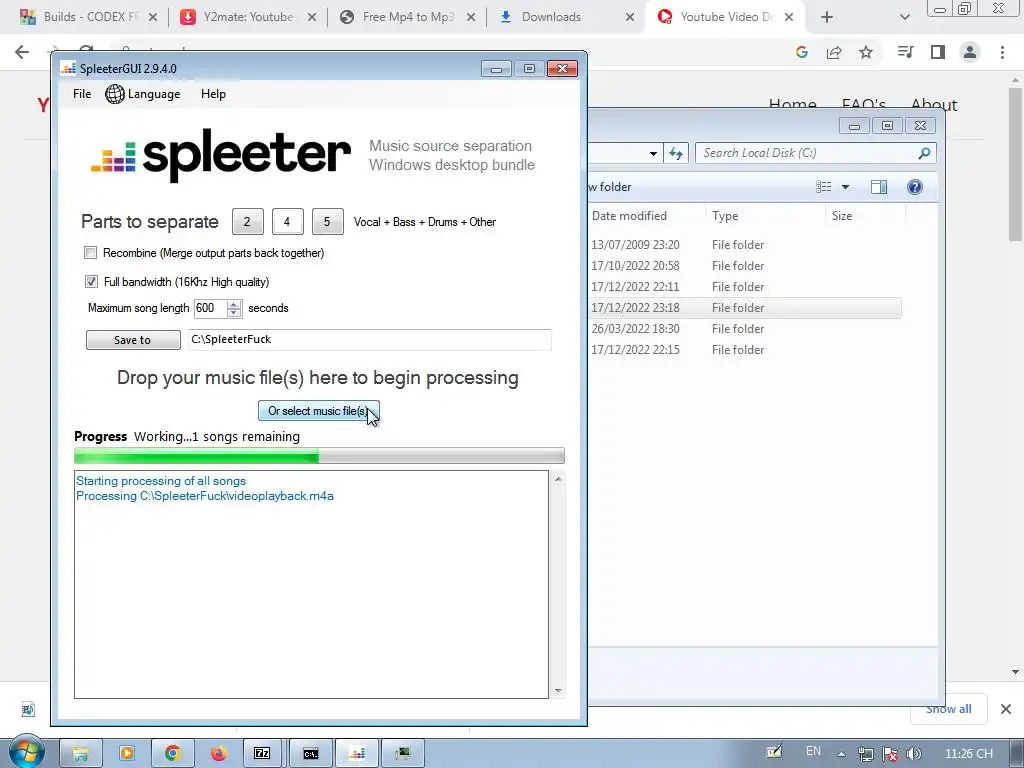Viewport: 1024px width, 768px height.
Task: Click Or select music file(s) button
Action: pyautogui.click(x=319, y=411)
